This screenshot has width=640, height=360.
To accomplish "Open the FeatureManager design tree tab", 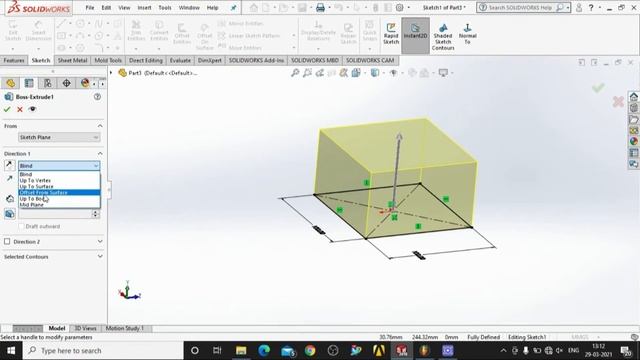I will point(11,83).
